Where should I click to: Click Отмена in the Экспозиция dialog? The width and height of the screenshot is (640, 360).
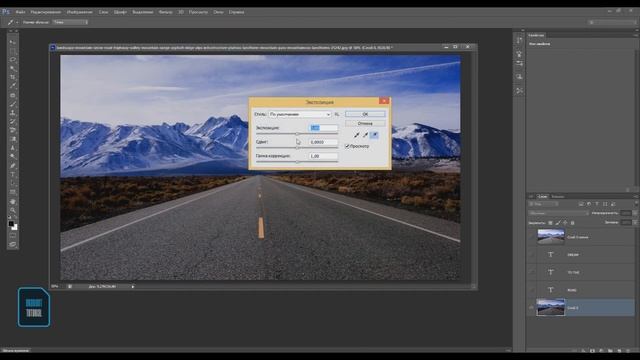tap(365, 123)
